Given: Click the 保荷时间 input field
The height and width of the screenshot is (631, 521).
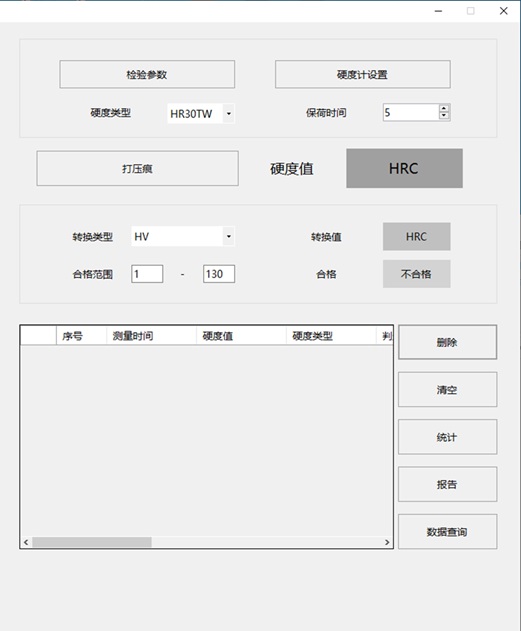Looking at the screenshot, I should click(x=411, y=113).
